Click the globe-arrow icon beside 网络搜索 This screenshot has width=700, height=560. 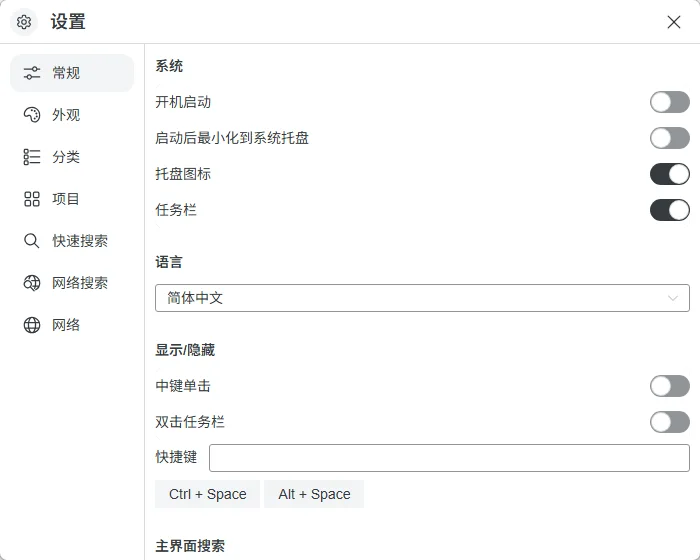click(32, 283)
